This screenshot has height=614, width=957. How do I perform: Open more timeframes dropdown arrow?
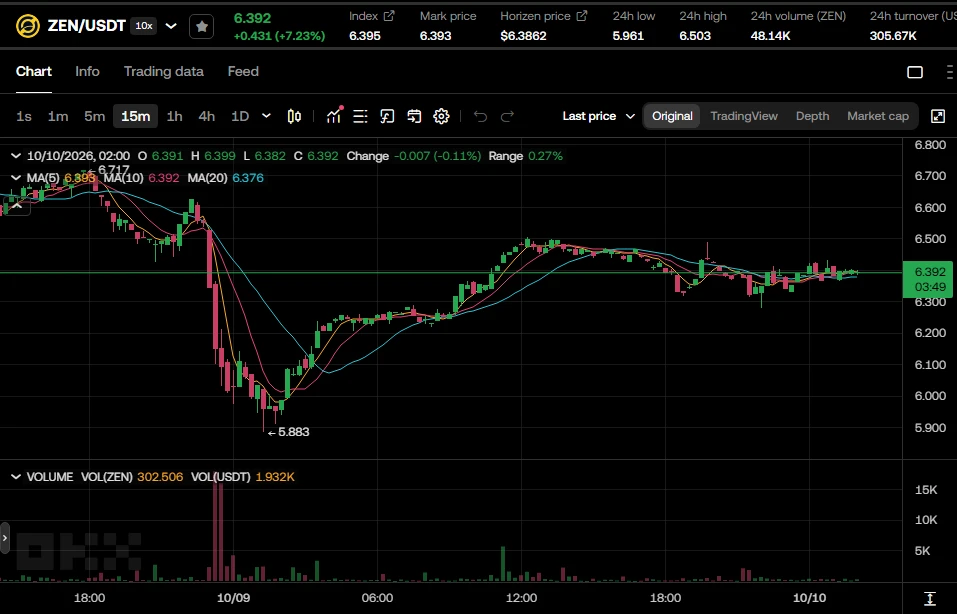pos(266,116)
